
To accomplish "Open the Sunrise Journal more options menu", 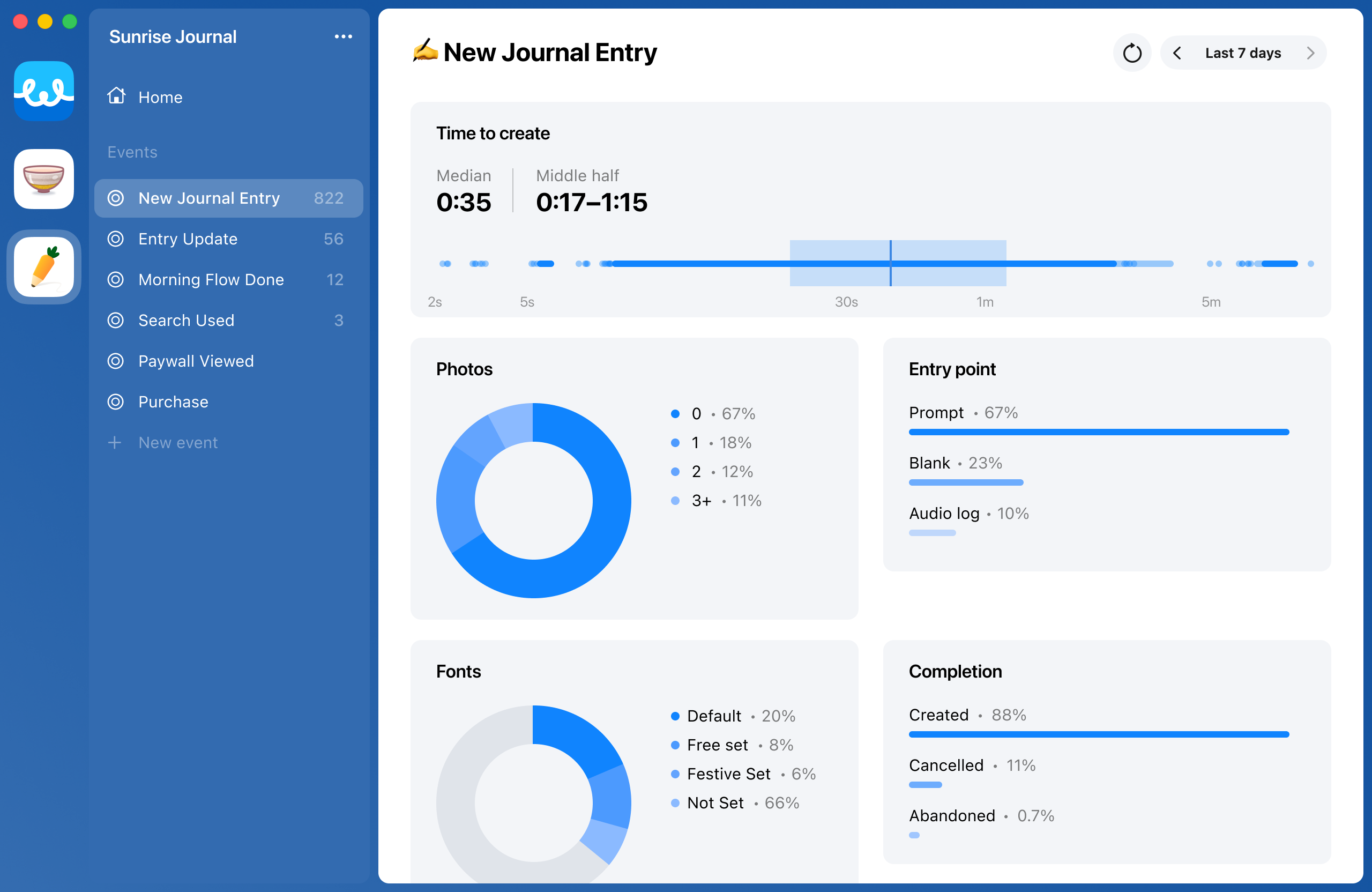I will tap(343, 36).
